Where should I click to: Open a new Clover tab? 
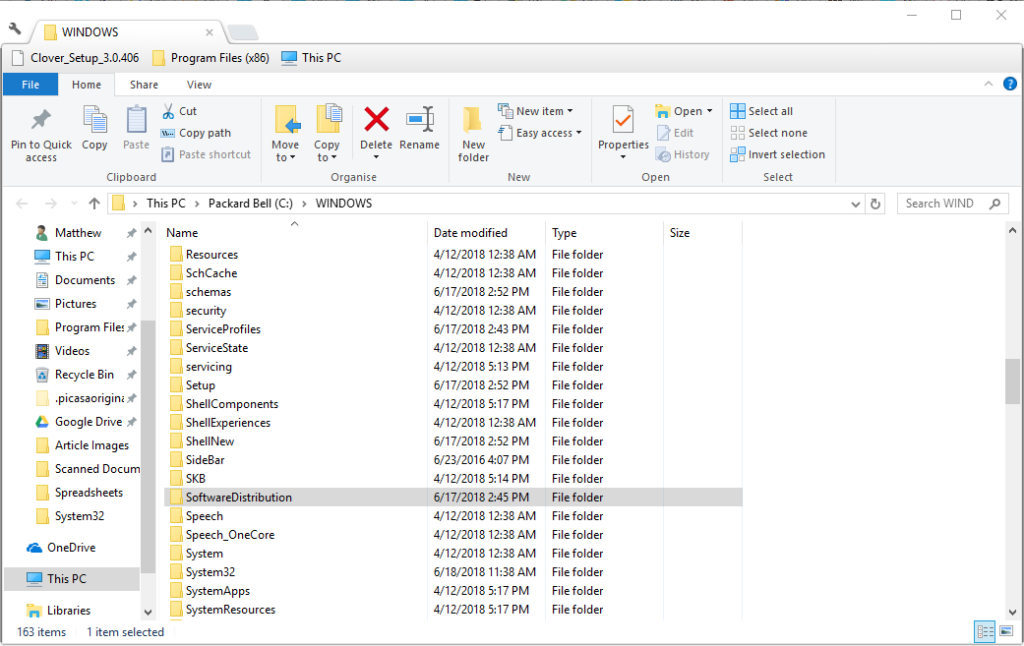point(242,32)
